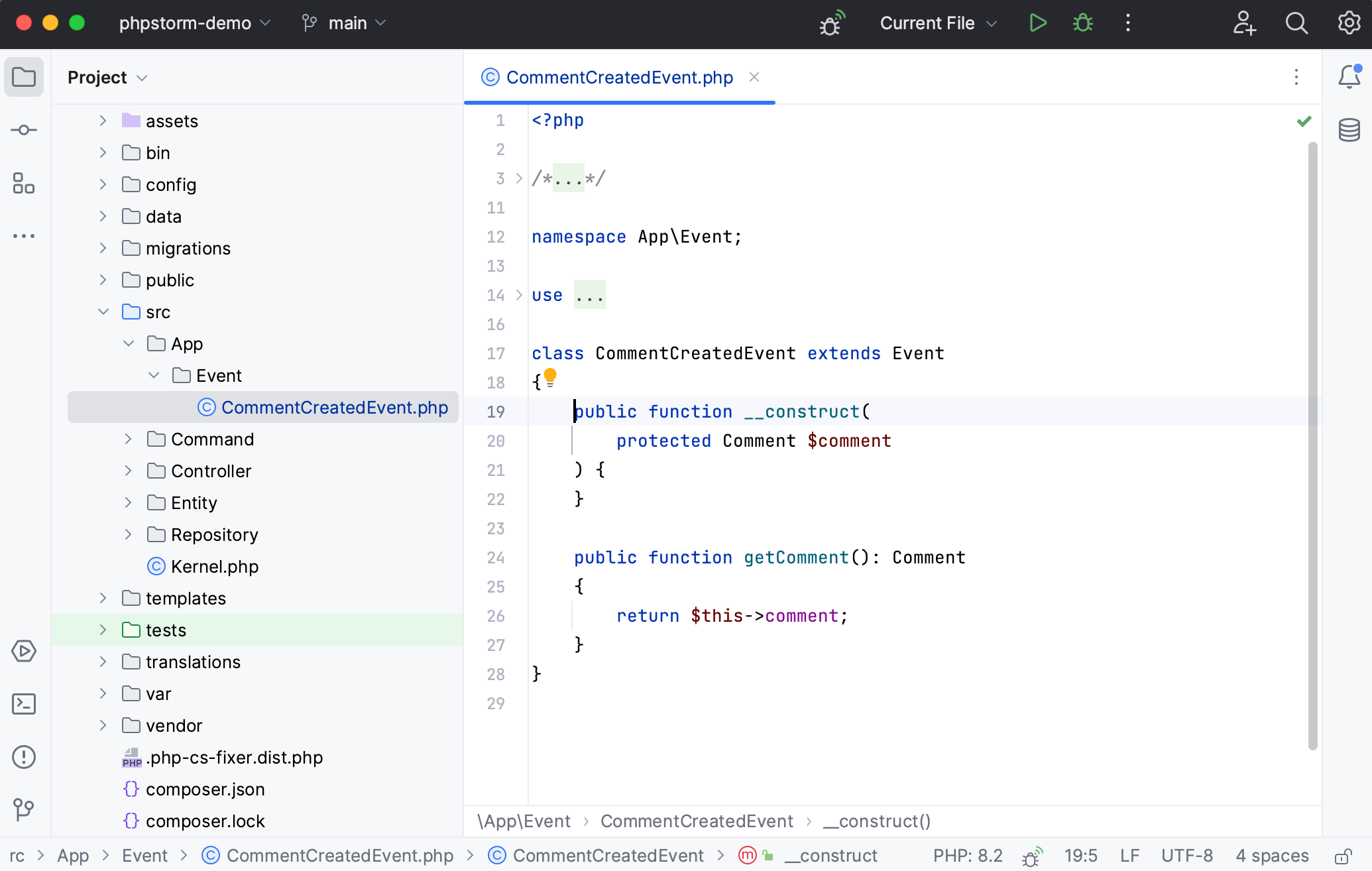The width and height of the screenshot is (1372, 871).
Task: Show more tool windows ellipsis
Action: pyautogui.click(x=24, y=236)
